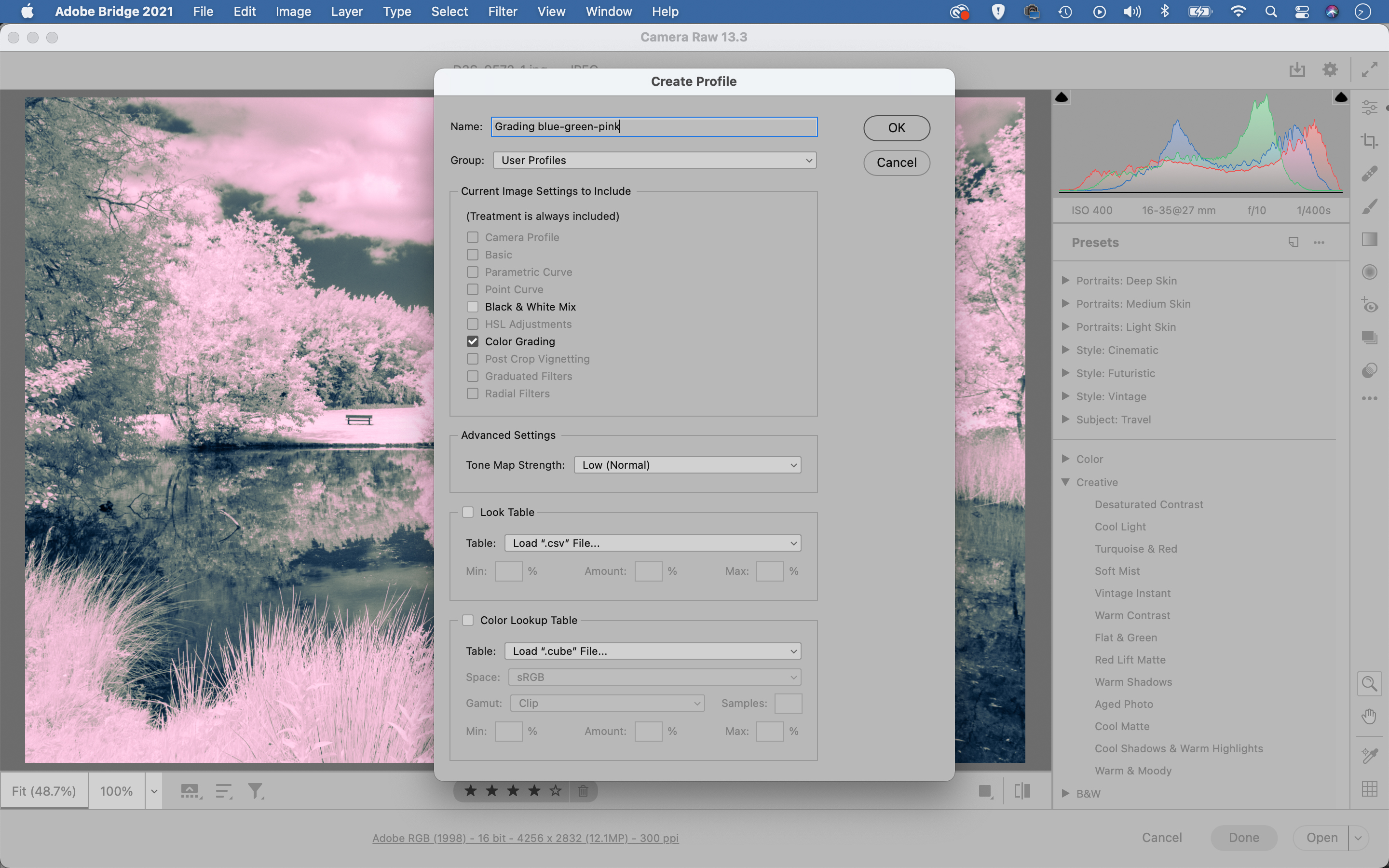Open the Load .csv File table dropdown

pyautogui.click(x=653, y=543)
